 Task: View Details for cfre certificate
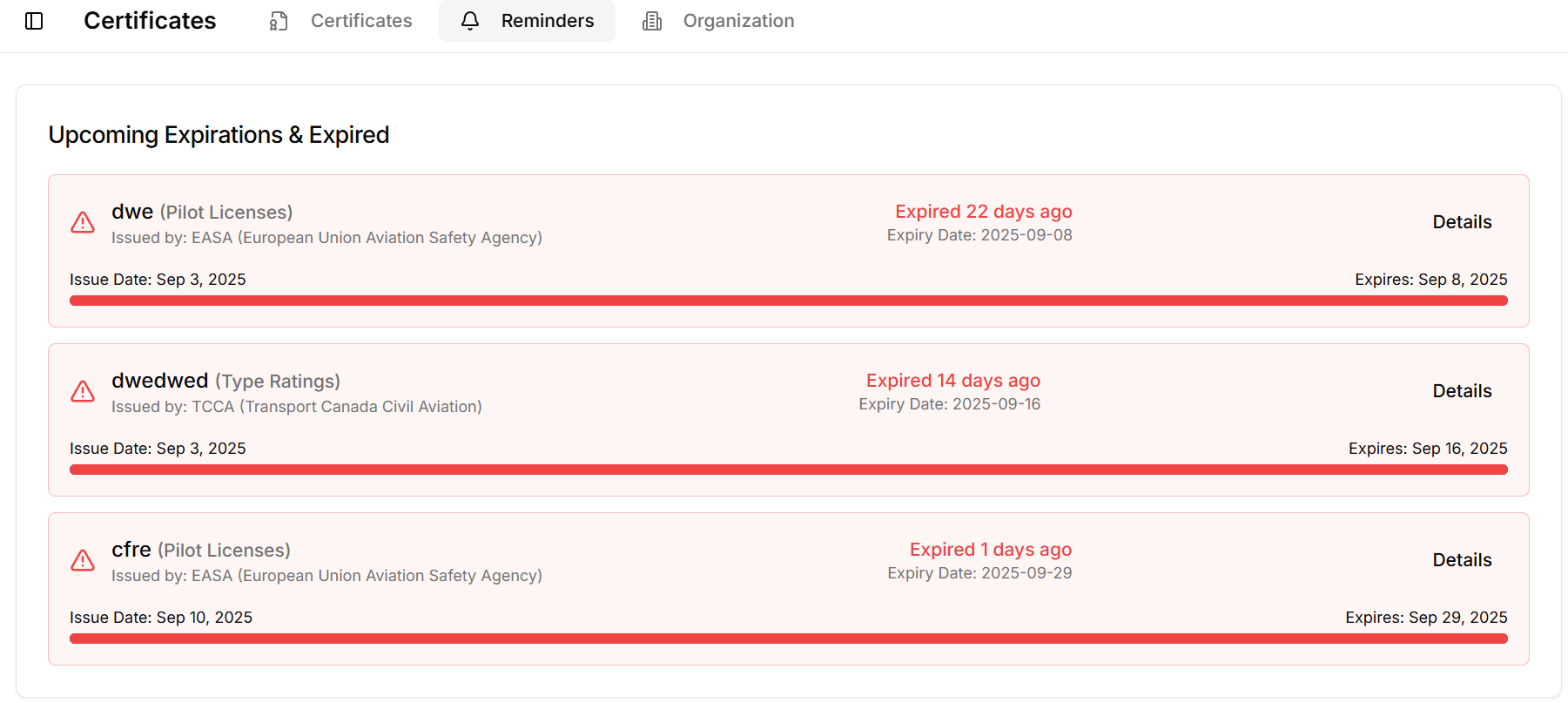pos(1463,560)
